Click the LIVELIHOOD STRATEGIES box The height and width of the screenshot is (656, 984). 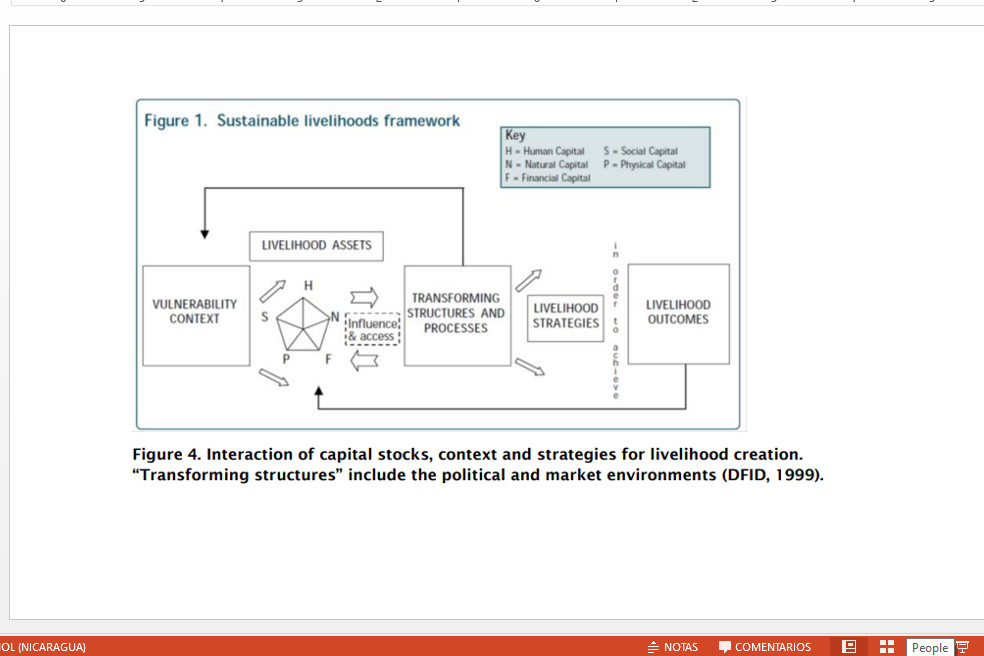coord(565,316)
